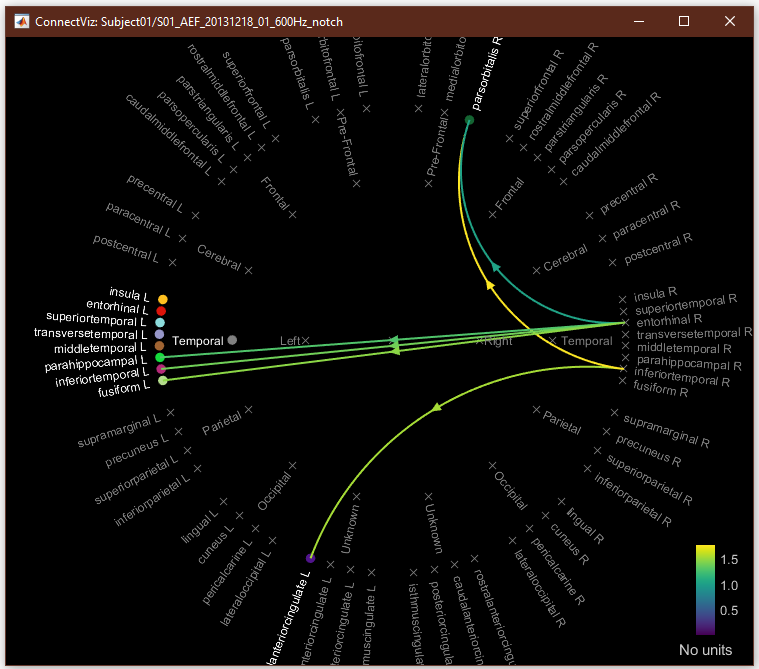Screen dimensions: 759x669
Task: Click the green parahippocampal L node
Action: (160, 357)
